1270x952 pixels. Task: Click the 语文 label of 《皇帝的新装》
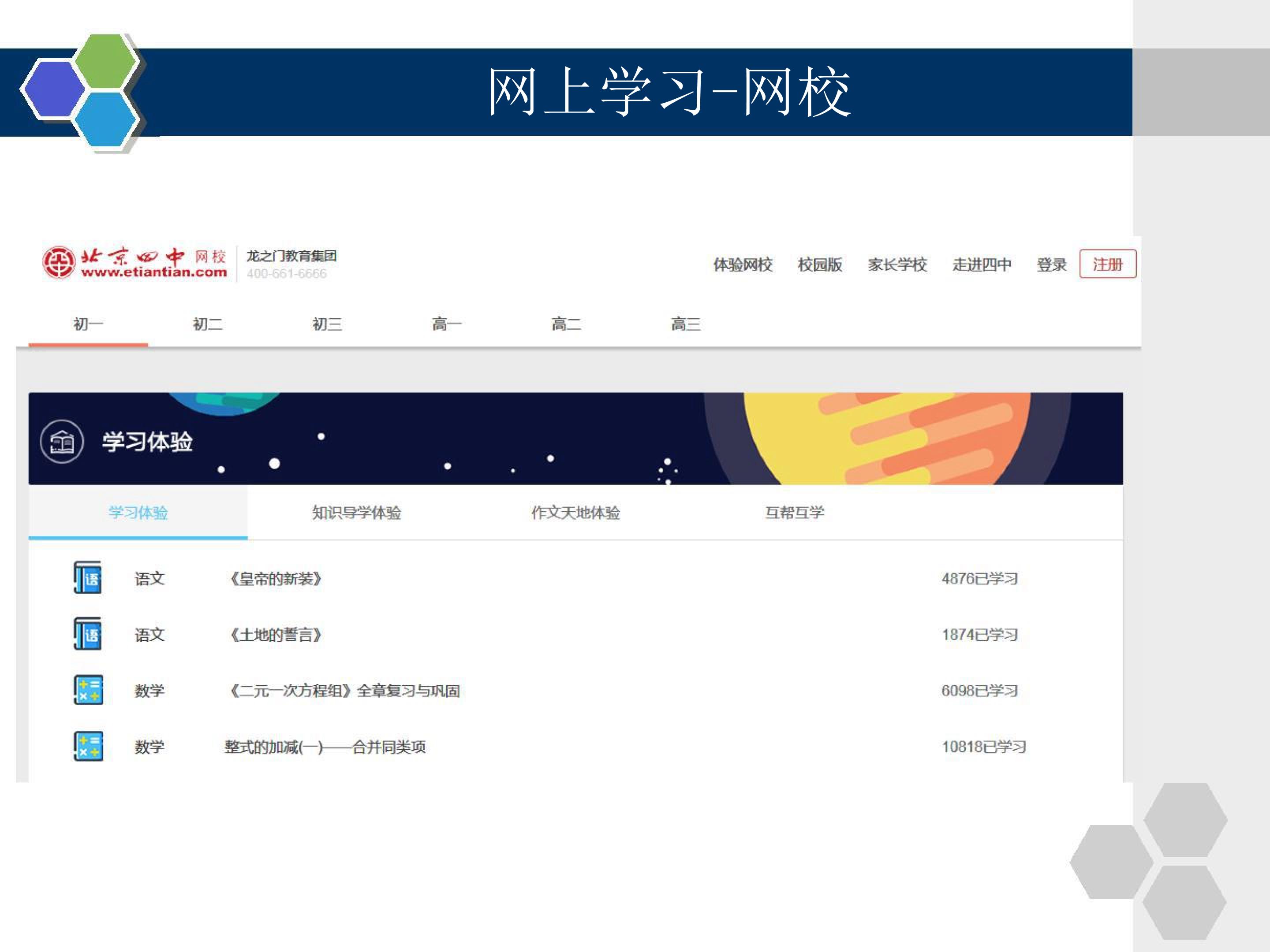tap(149, 578)
